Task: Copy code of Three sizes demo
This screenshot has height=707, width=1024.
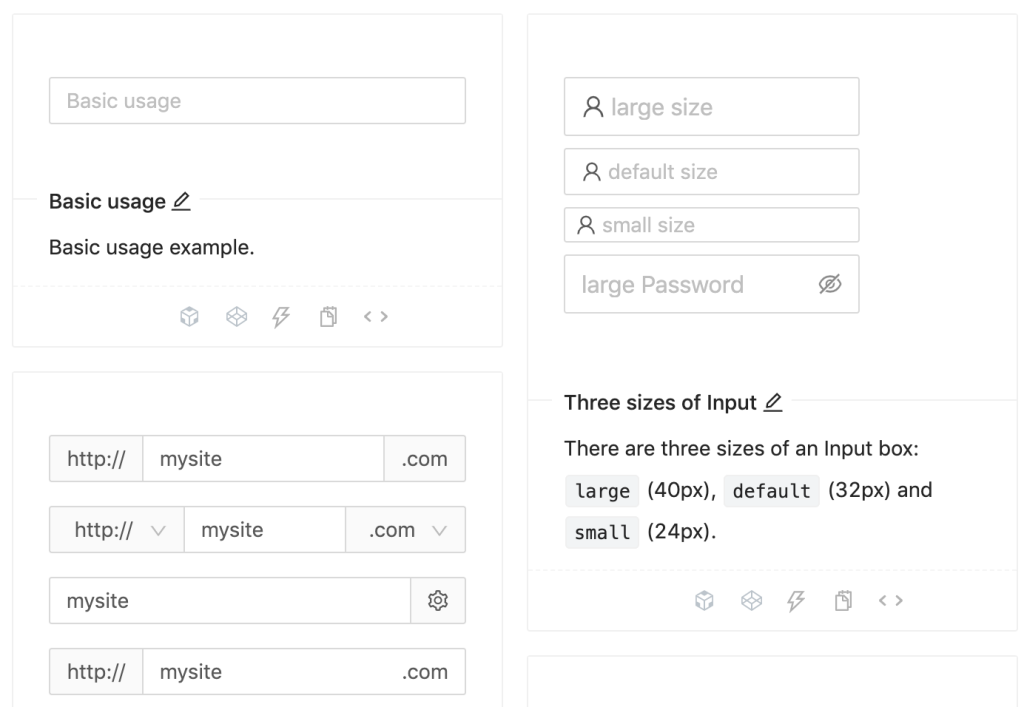Action: pyautogui.click(x=844, y=600)
